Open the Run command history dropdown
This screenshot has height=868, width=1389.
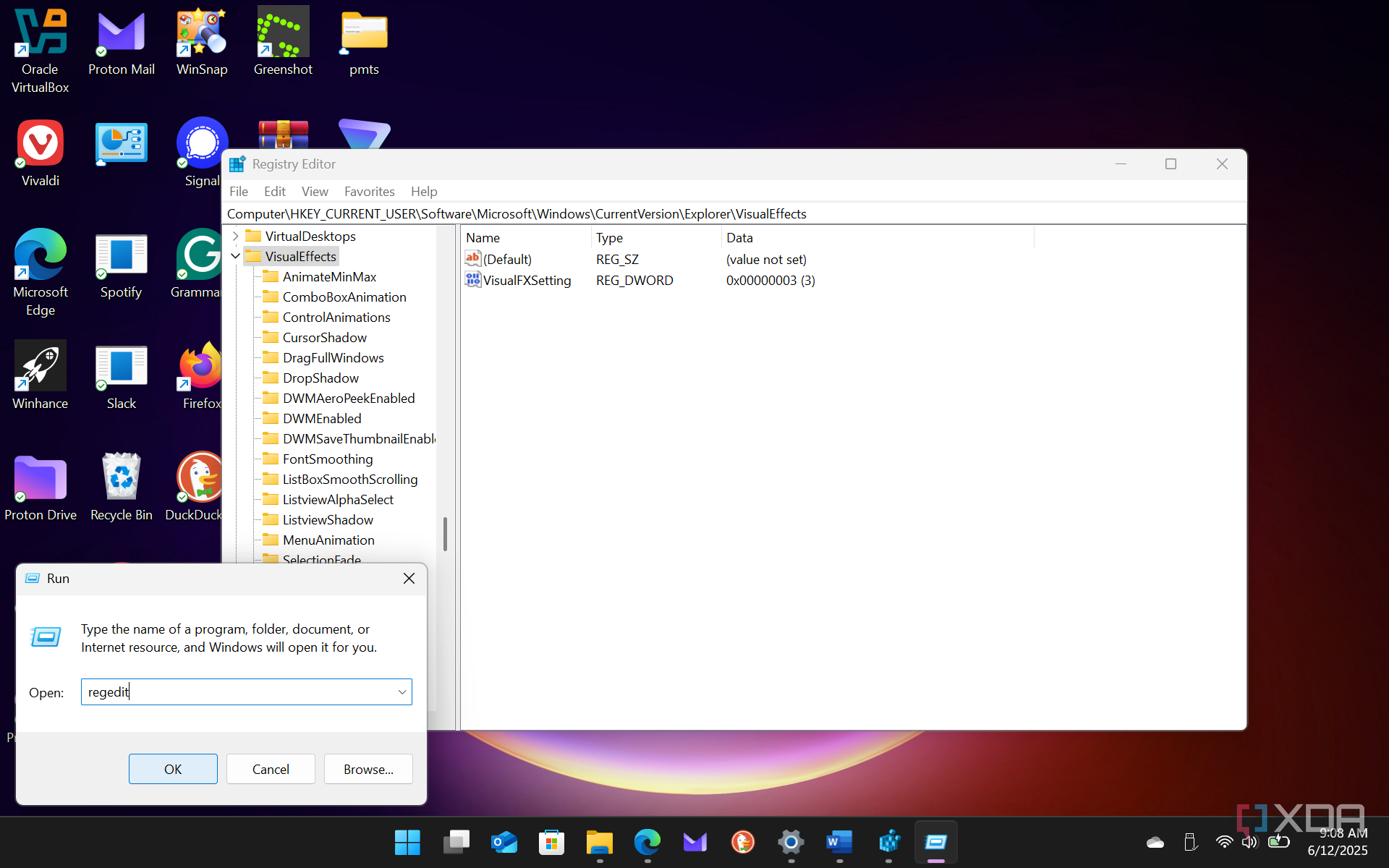[402, 692]
